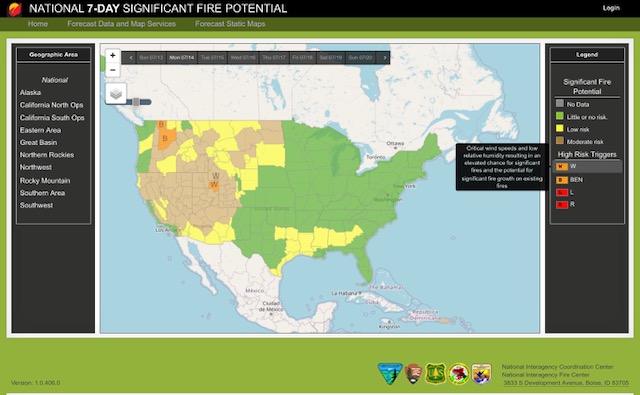Select the Great Basin geographic area
The image size is (640, 395).
coord(39,142)
